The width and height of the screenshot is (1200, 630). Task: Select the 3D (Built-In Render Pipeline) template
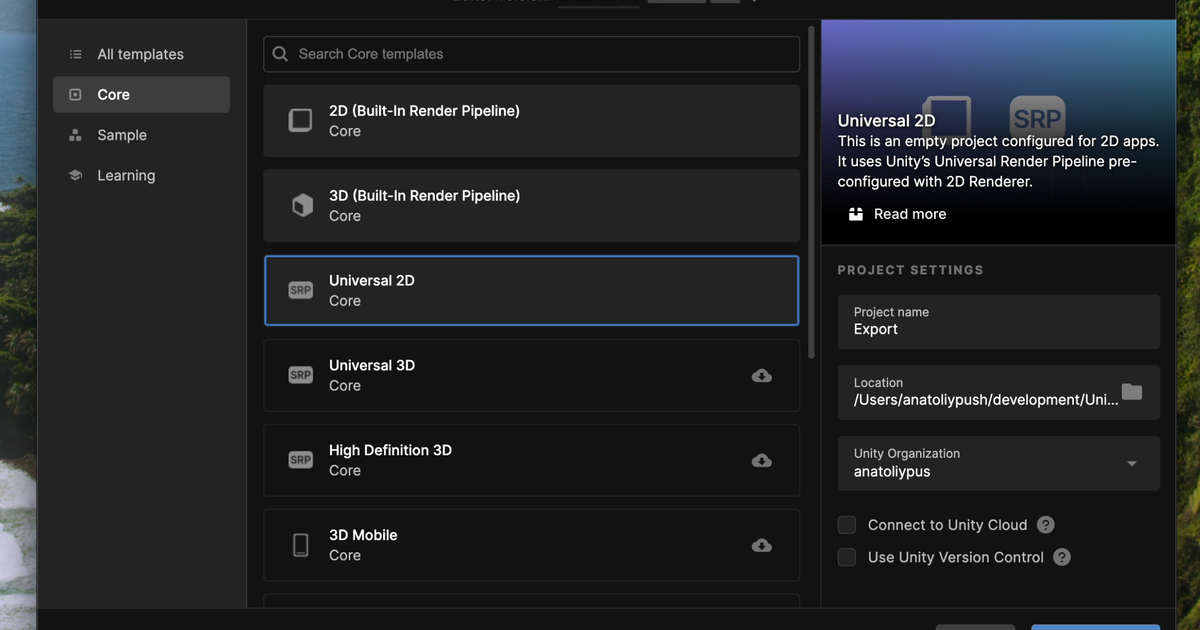(531, 206)
